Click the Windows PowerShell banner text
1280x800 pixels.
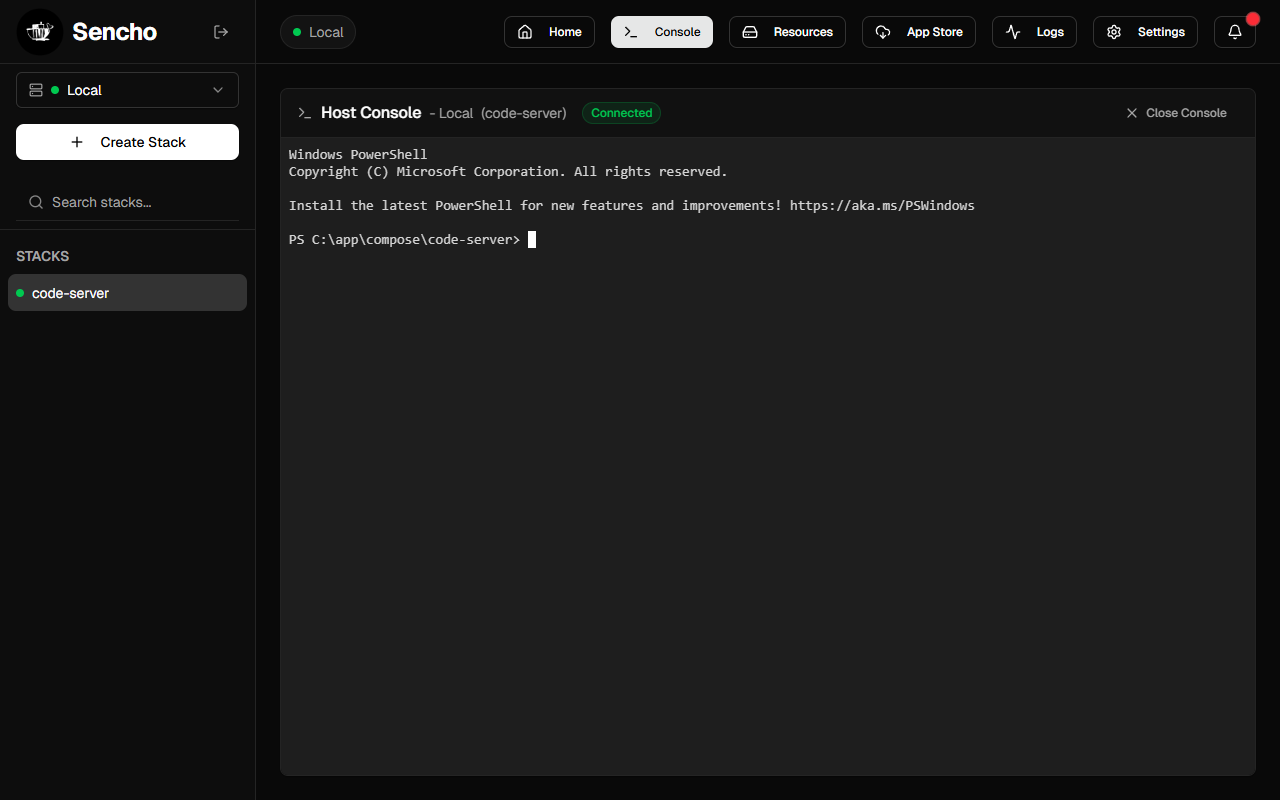358,155
